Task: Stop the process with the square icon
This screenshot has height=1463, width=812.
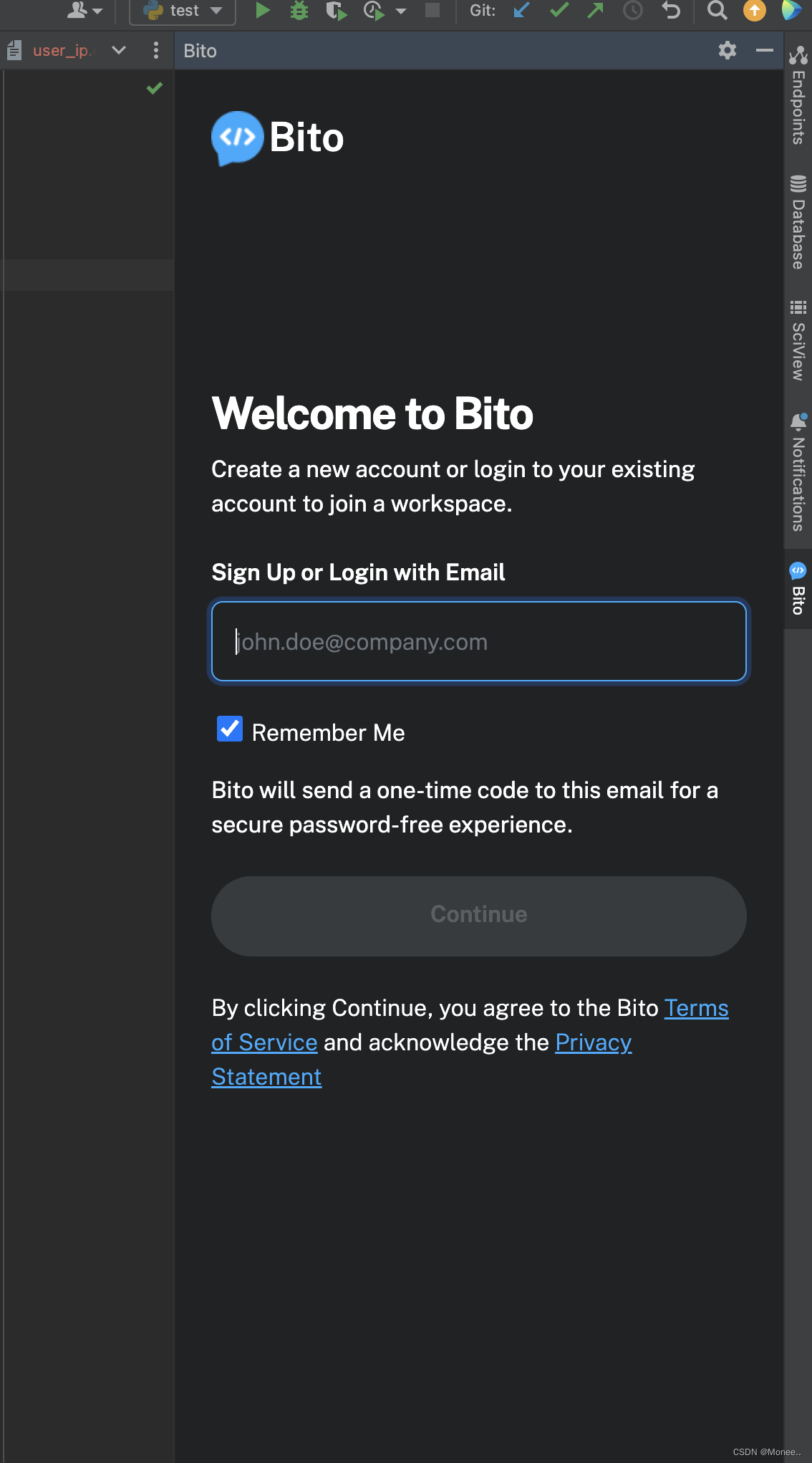Action: tap(432, 10)
